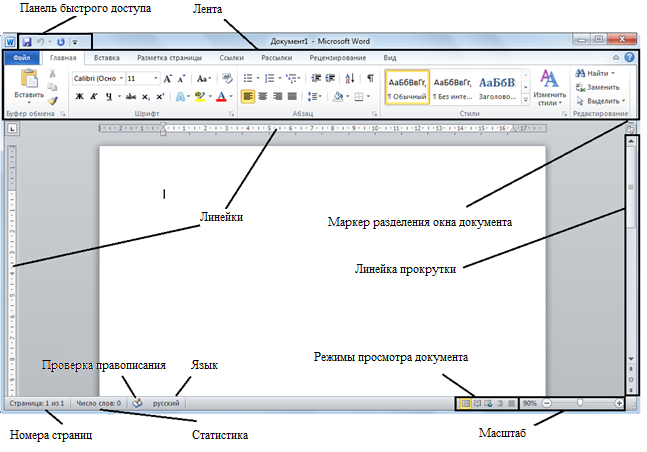Click the Decrease Indent icon
The width and height of the screenshot is (647, 452).
pos(316,78)
